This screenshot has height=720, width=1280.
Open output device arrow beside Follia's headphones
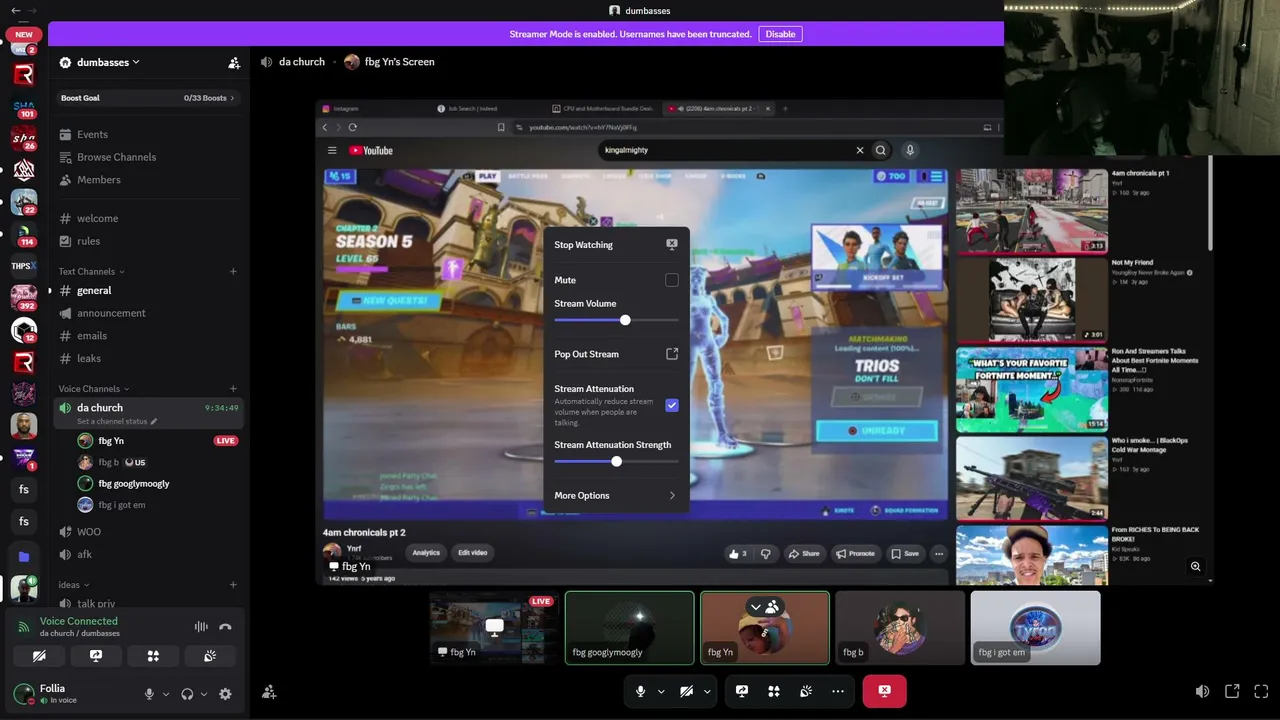(x=204, y=694)
